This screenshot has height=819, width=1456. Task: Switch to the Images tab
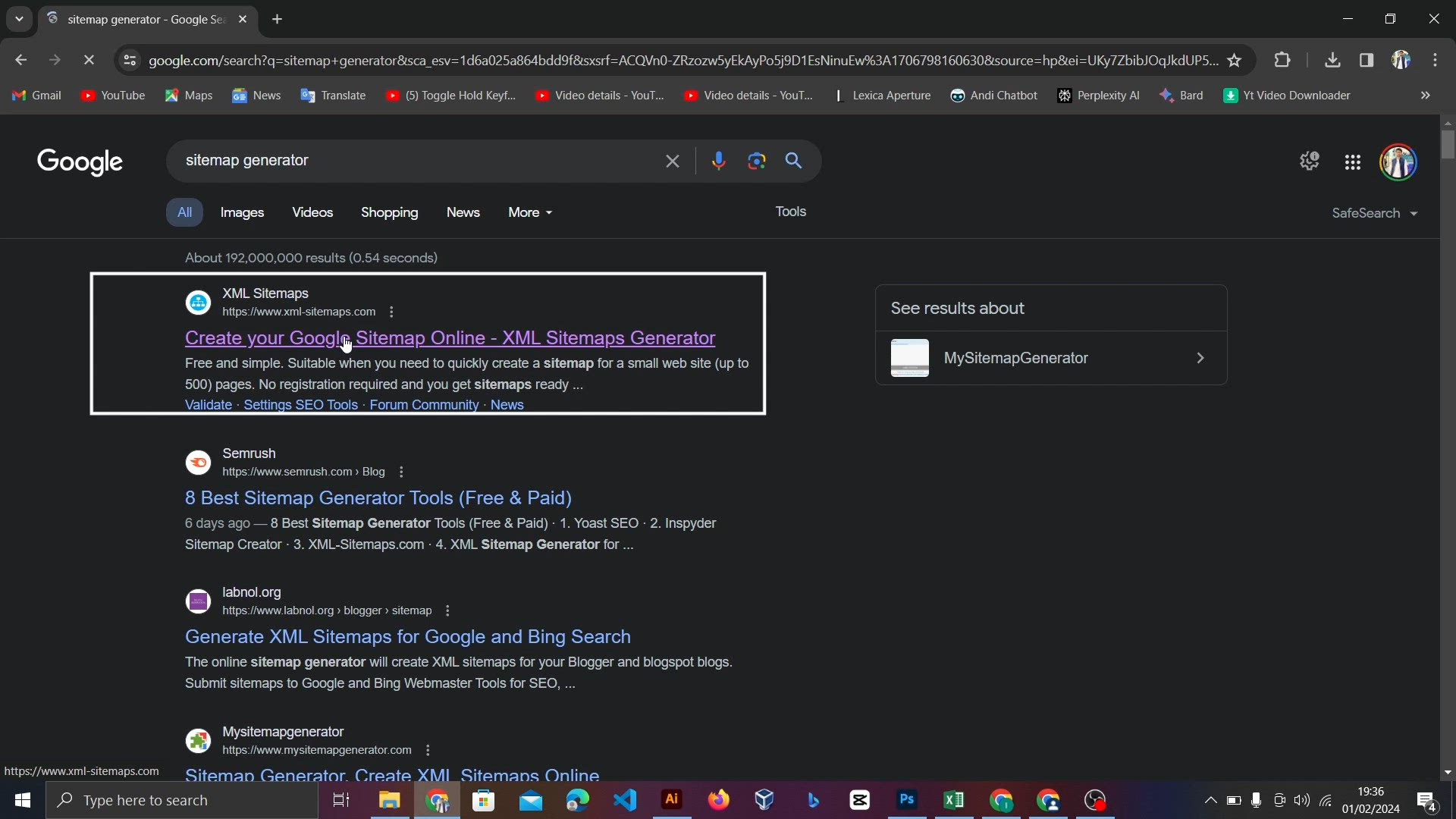coord(242,213)
